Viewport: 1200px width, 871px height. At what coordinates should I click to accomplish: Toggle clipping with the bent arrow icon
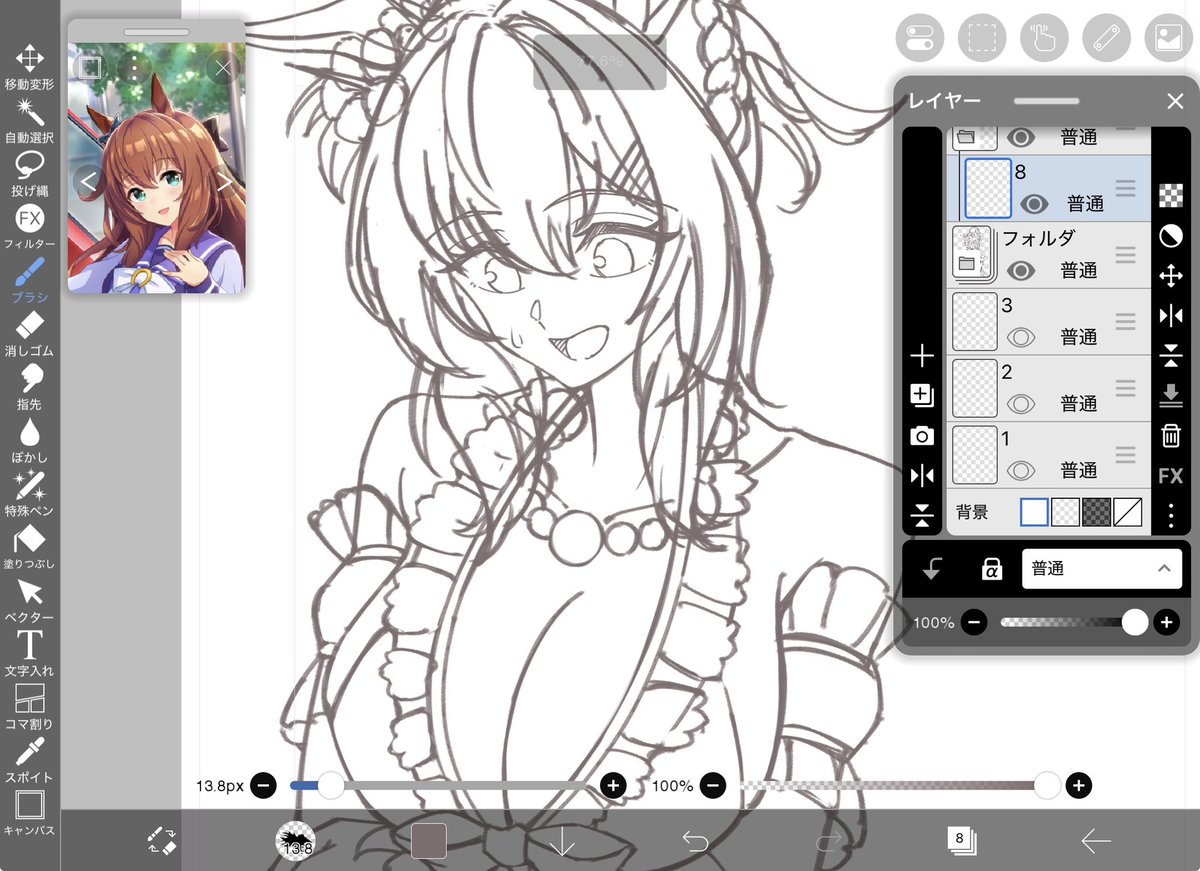click(932, 568)
